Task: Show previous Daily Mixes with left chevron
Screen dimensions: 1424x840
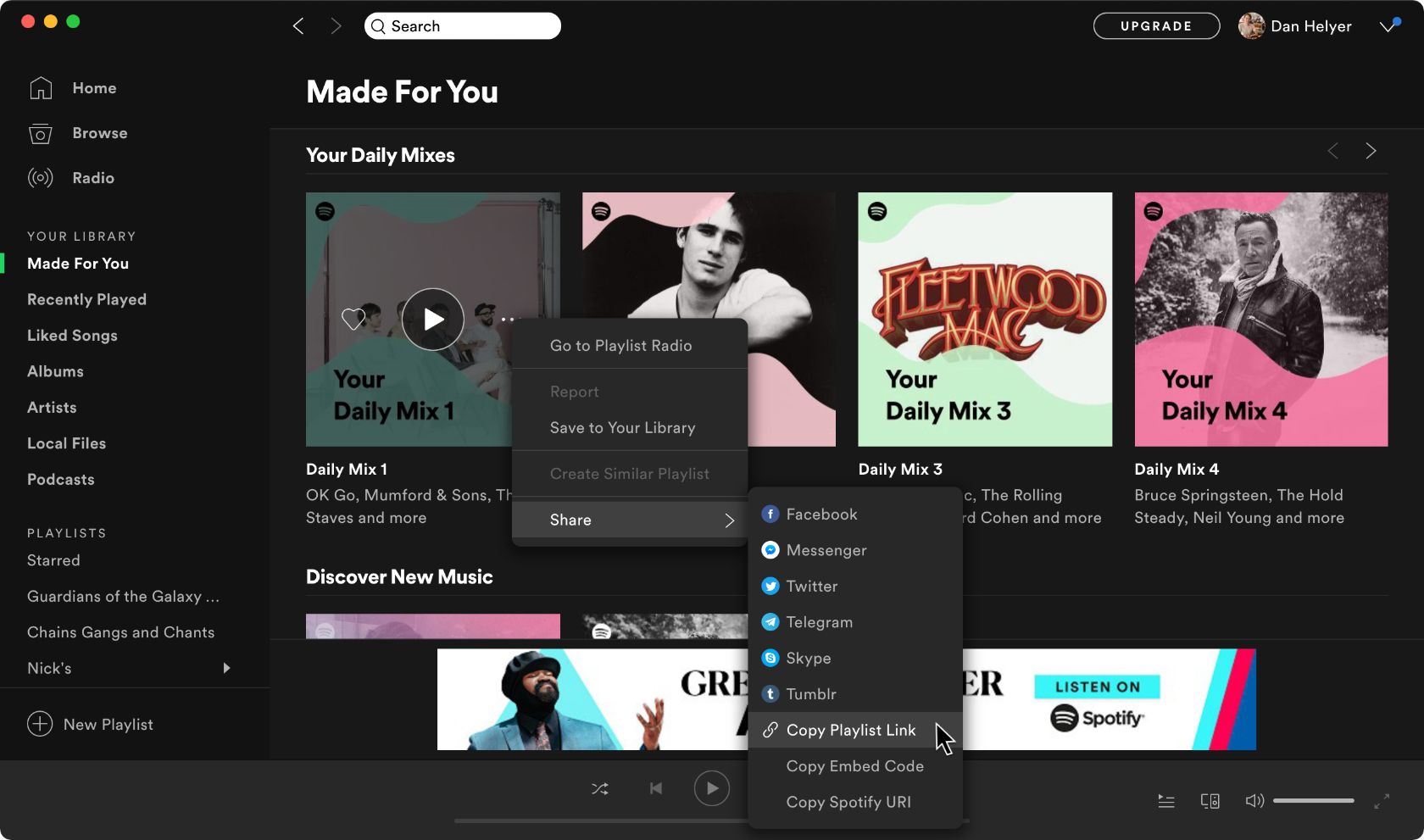Action: (x=1332, y=151)
